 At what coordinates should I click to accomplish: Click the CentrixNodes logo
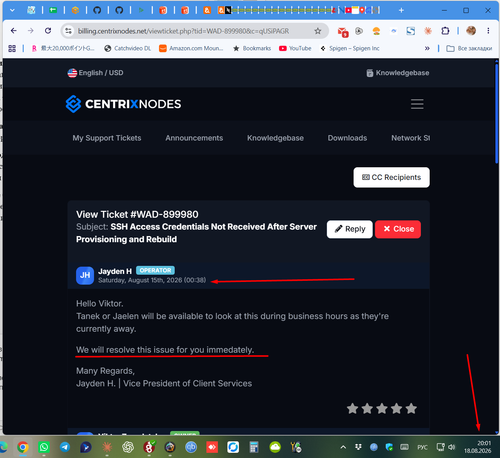123,104
